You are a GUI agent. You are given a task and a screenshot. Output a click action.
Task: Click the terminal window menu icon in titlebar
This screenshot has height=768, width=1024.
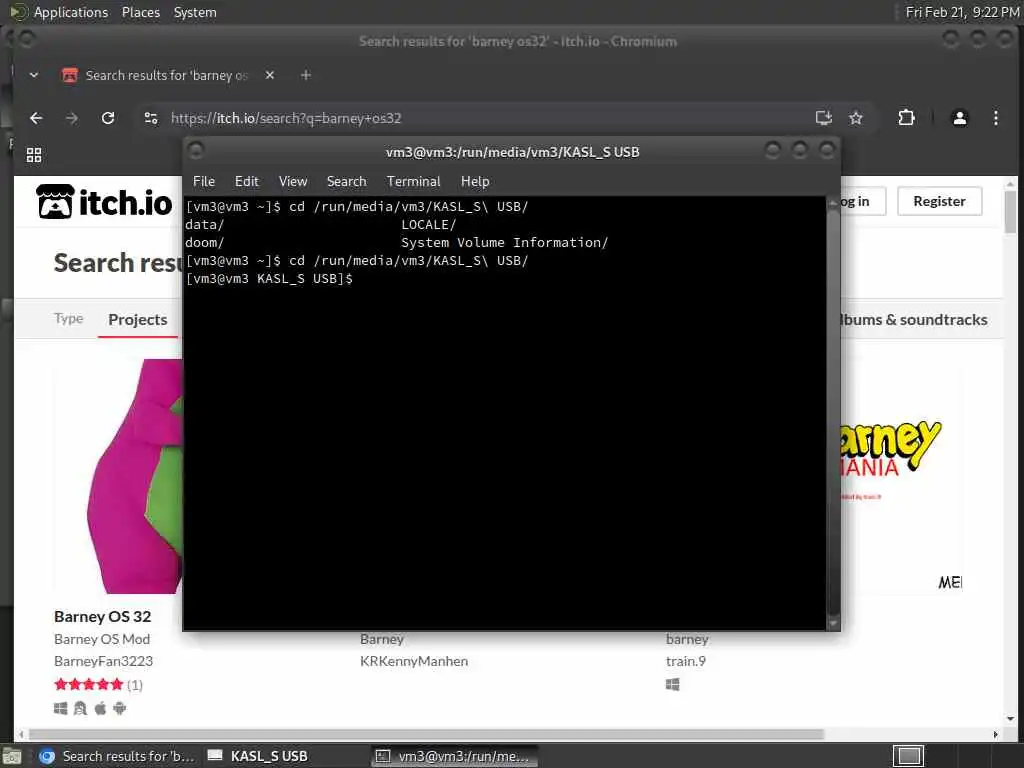(196, 151)
